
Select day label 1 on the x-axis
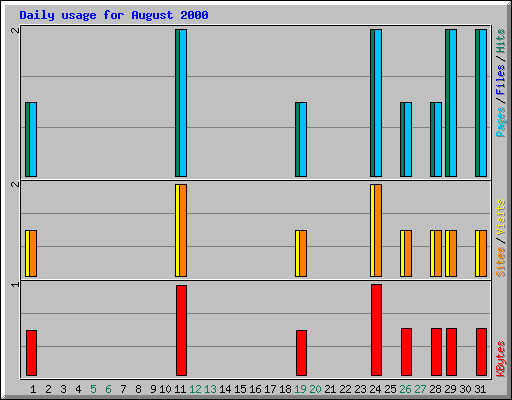coord(33,389)
